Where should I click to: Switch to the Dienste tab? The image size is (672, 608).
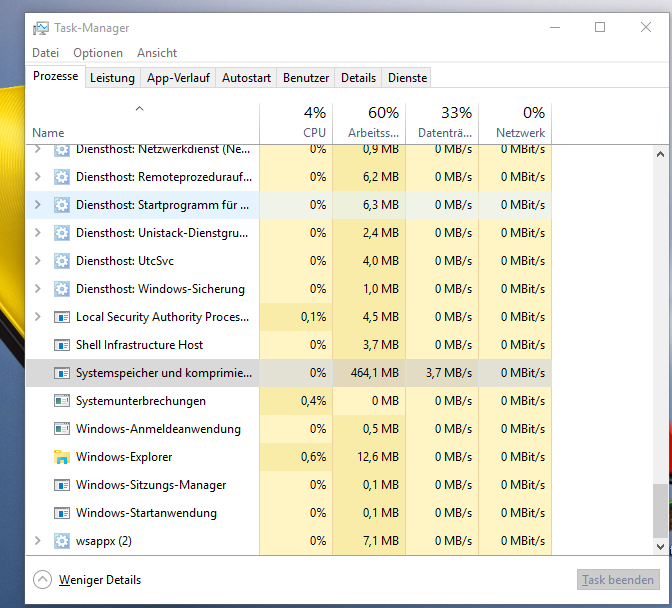tap(408, 78)
